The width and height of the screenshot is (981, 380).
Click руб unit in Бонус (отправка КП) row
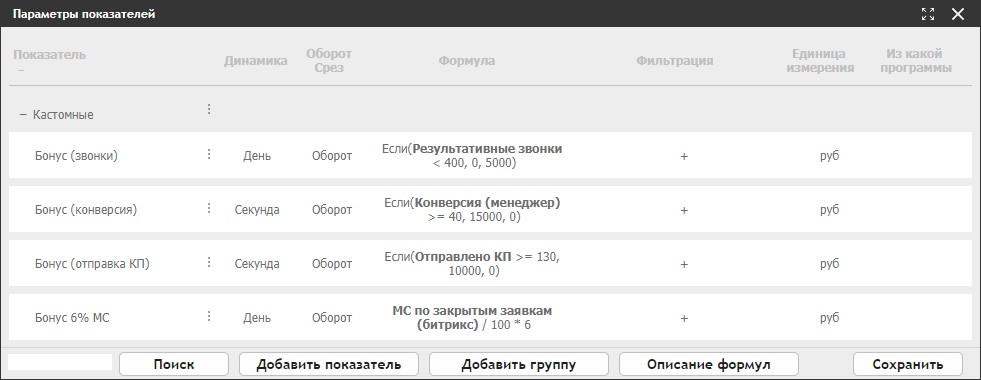[830, 264]
